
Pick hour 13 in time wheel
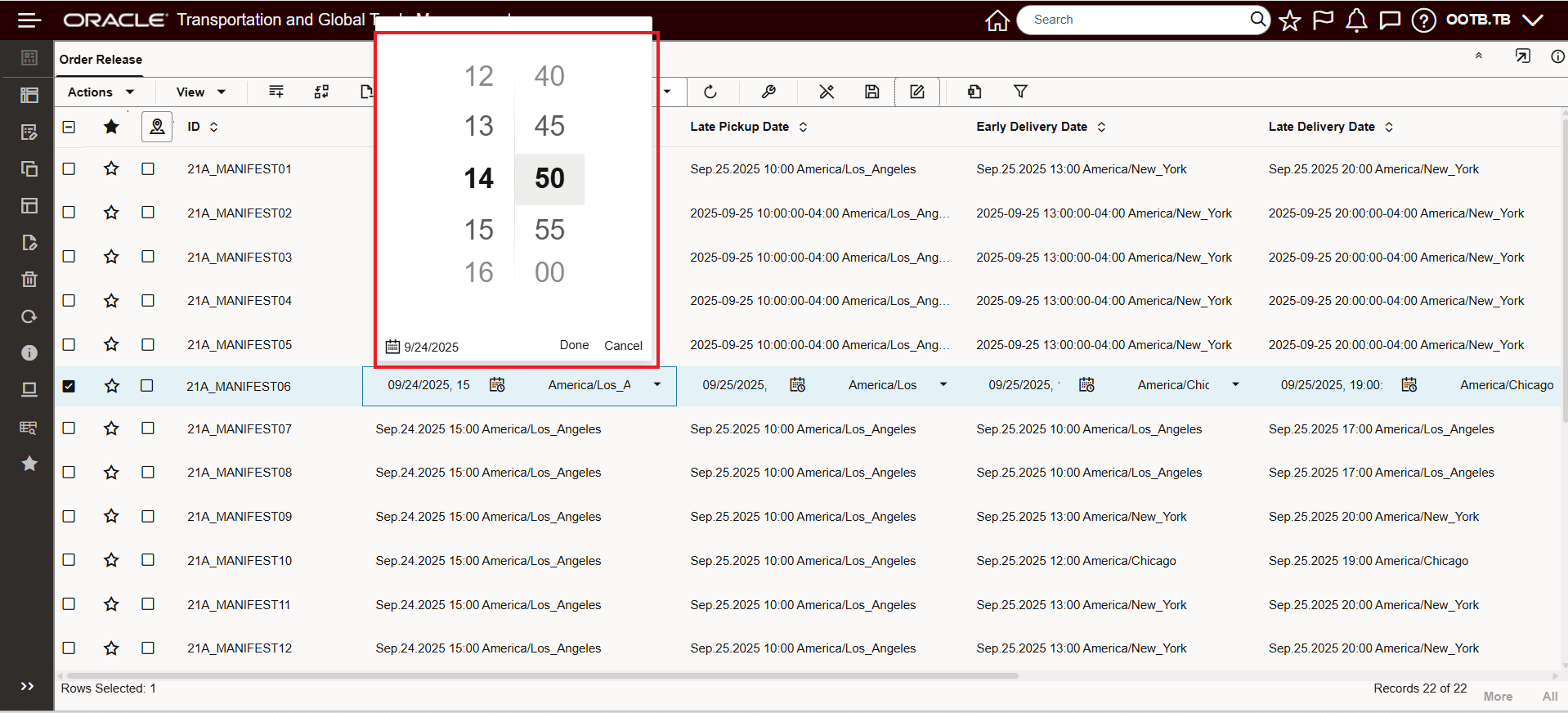pos(479,126)
